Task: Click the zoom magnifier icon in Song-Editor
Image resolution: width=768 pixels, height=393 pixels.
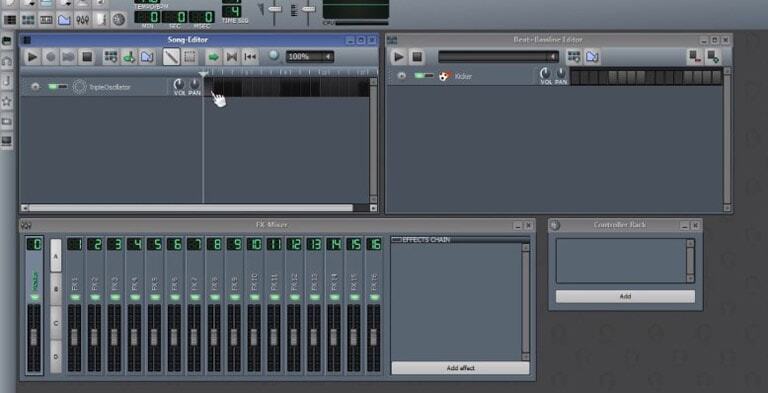Action: [274, 56]
